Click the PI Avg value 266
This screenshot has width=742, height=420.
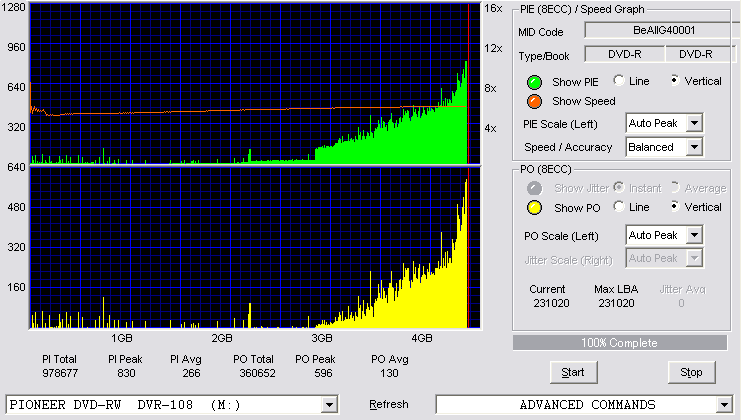click(x=191, y=374)
